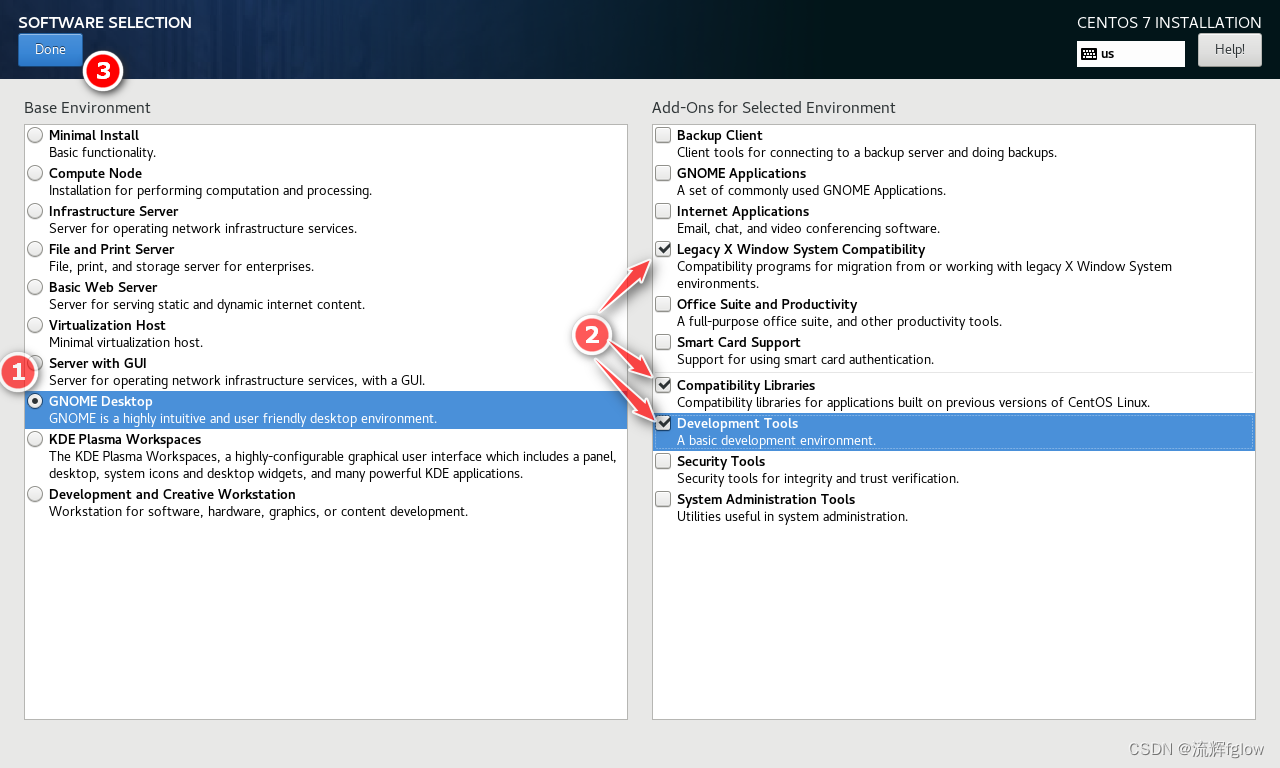The width and height of the screenshot is (1280, 768).
Task: Click 'Server with GUI' label text
Action: pos(98,363)
